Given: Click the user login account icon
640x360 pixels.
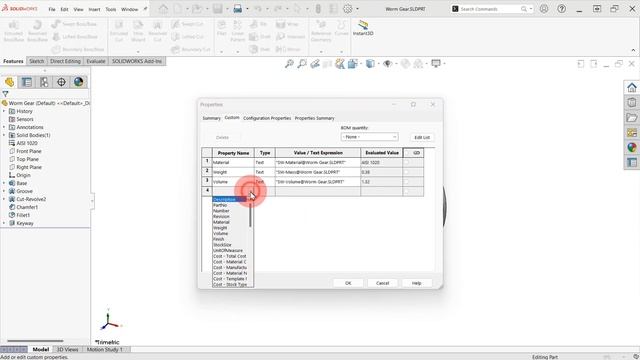Looking at the screenshot, I should pos(544,9).
